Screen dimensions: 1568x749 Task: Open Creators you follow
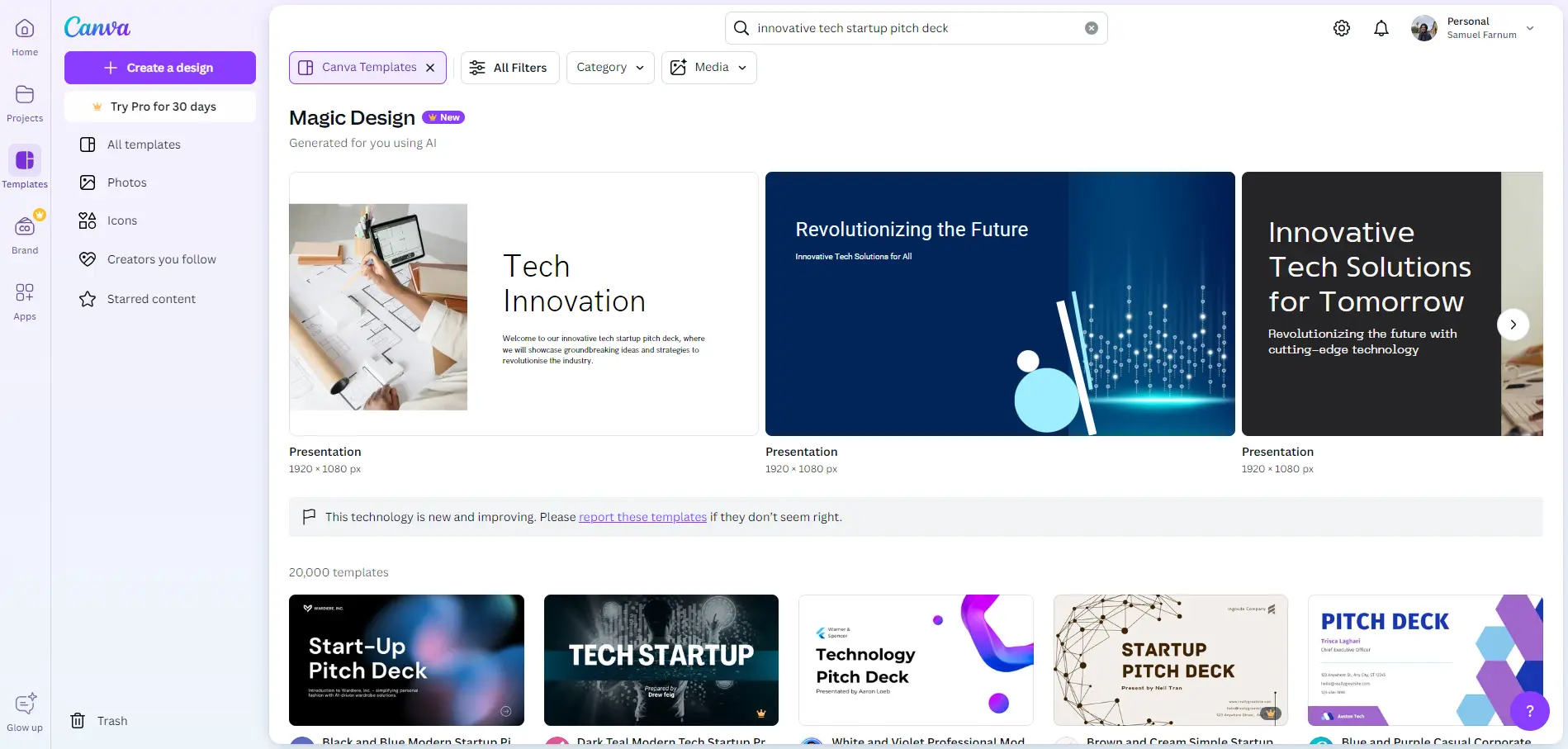click(160, 259)
